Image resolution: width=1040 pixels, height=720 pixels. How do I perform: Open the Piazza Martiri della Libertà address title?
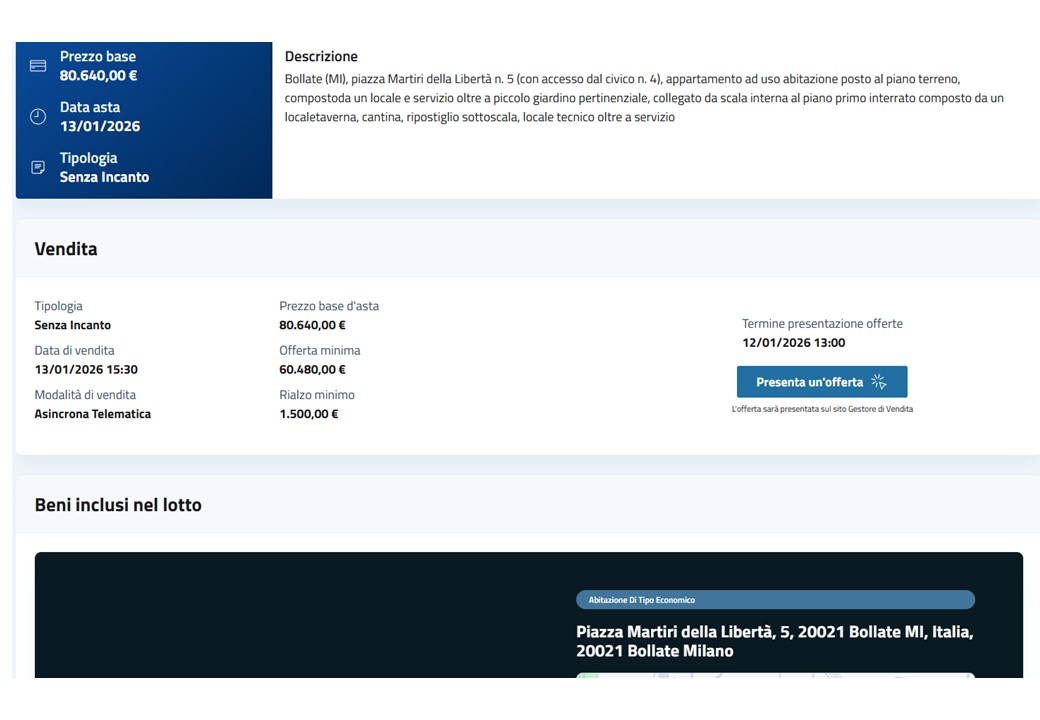[x=774, y=641]
